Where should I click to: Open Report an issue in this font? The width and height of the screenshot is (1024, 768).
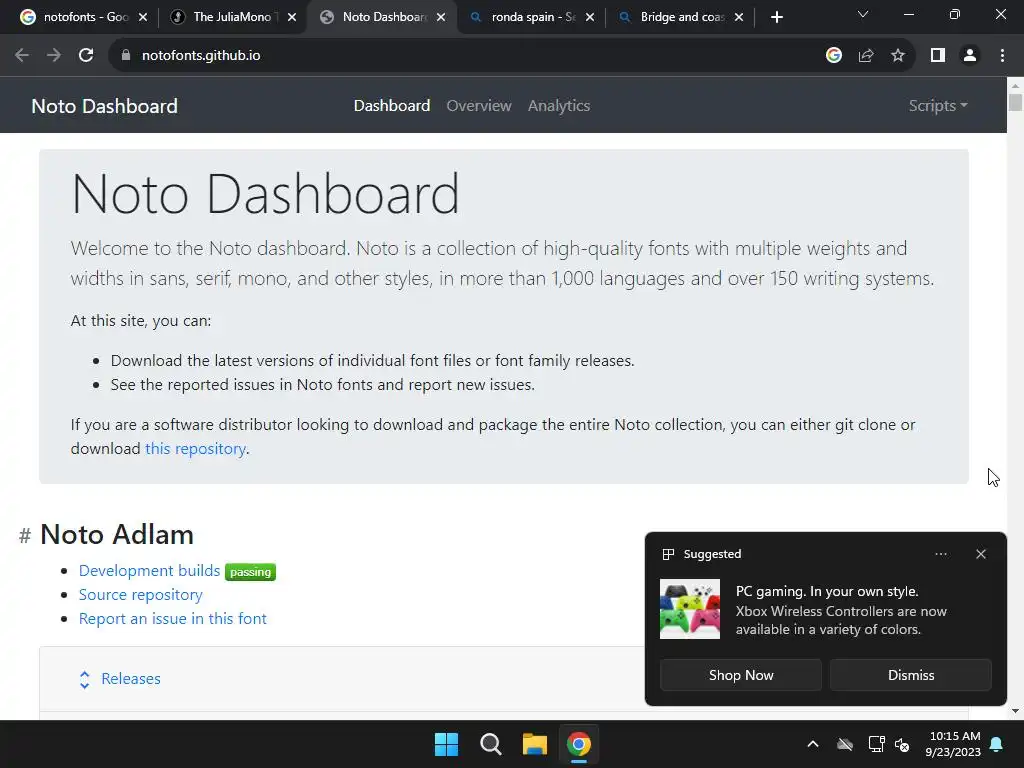172,618
